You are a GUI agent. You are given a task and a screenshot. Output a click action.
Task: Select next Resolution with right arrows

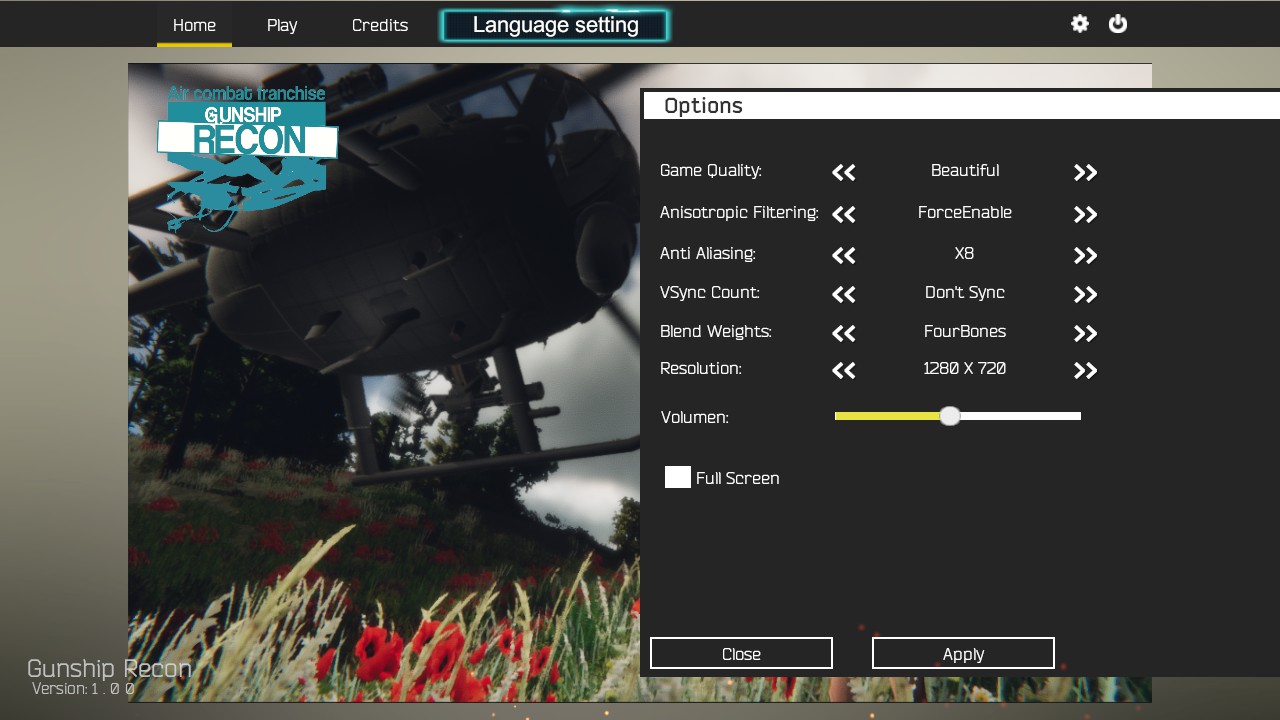[x=1085, y=371]
